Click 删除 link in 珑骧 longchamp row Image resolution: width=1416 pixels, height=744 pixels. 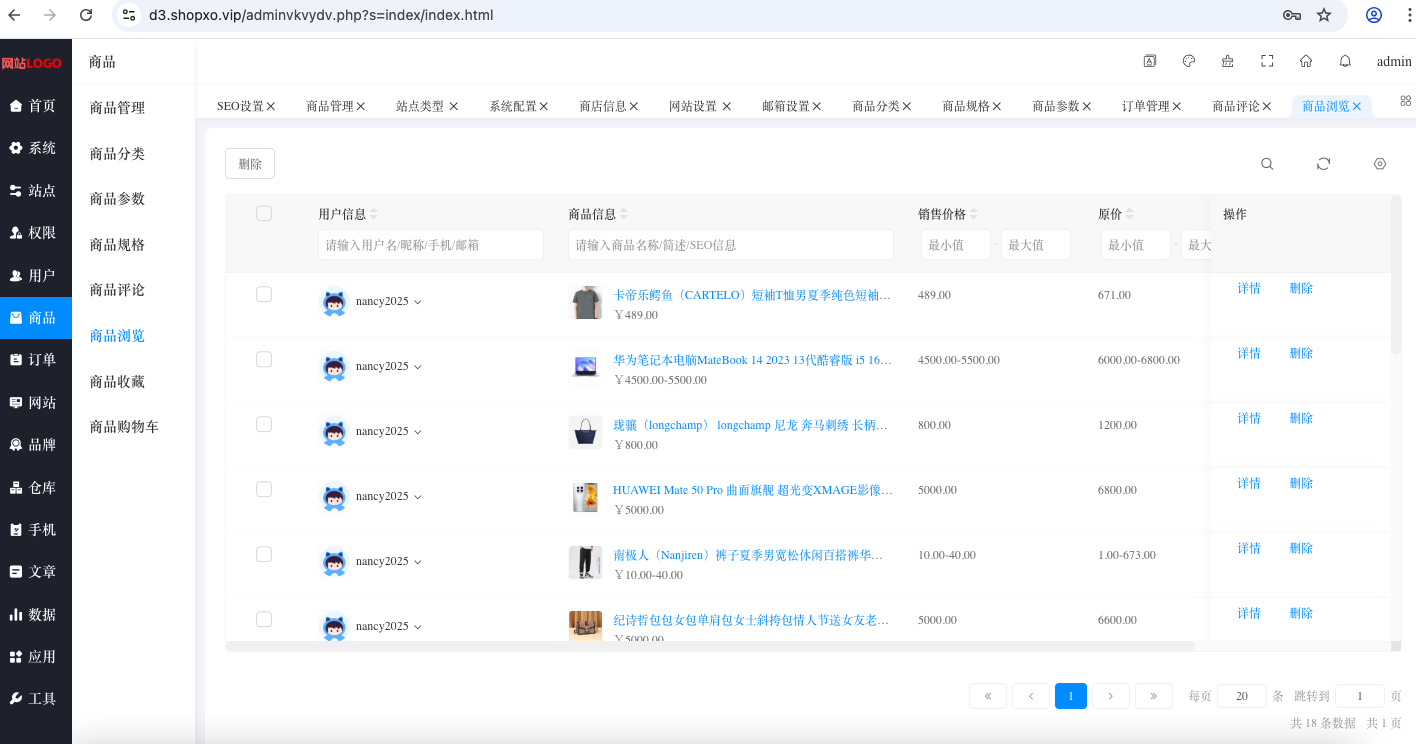(x=1301, y=418)
